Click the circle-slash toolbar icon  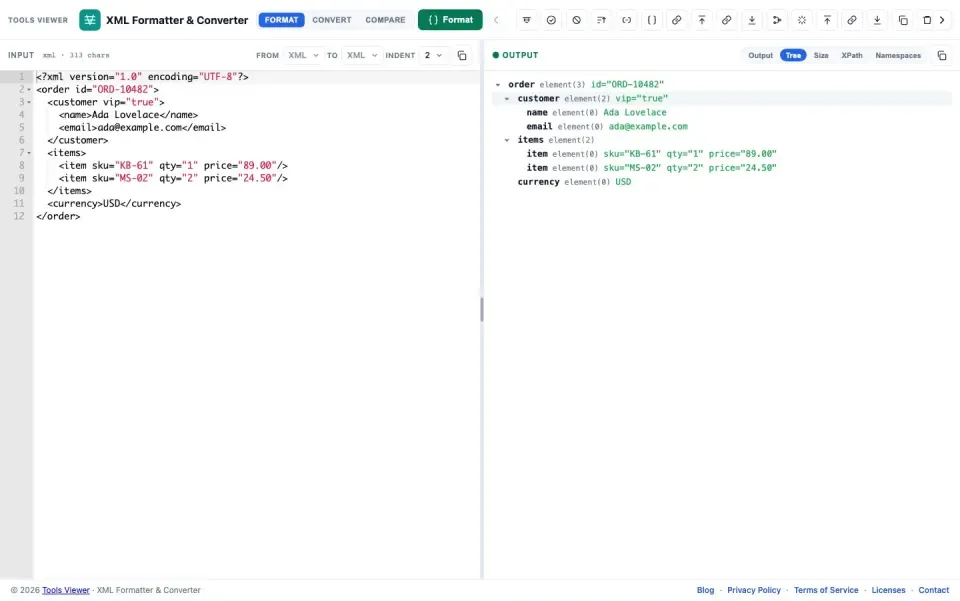(576, 20)
